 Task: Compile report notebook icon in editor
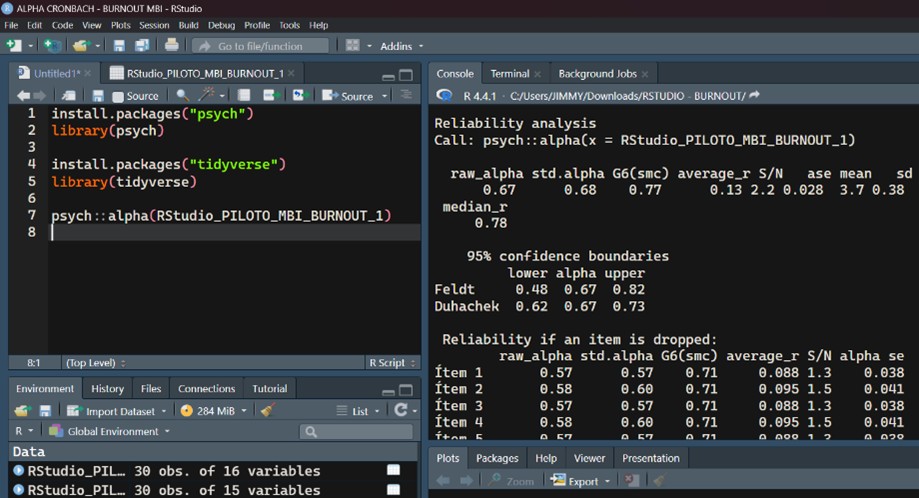tap(244, 95)
